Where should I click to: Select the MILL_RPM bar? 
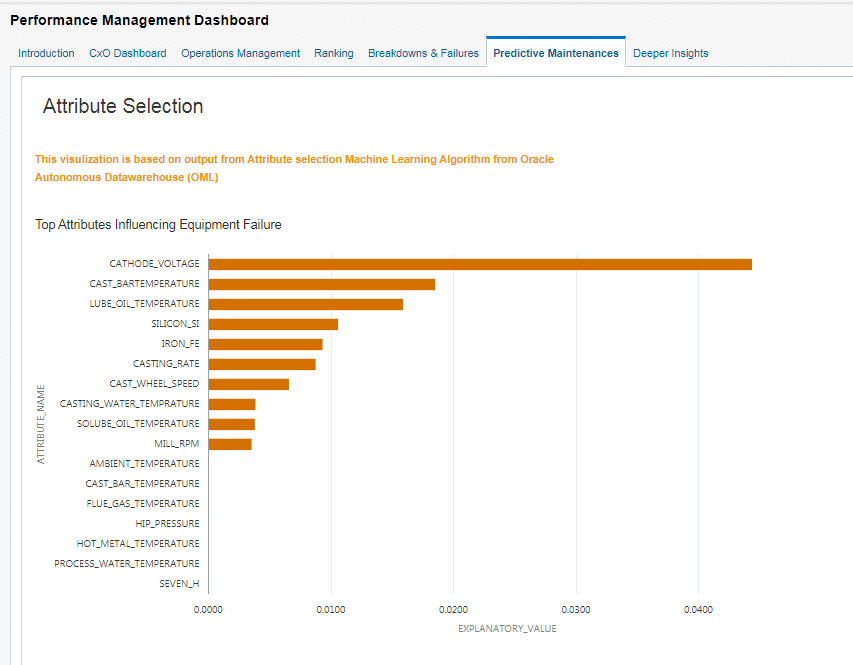230,443
